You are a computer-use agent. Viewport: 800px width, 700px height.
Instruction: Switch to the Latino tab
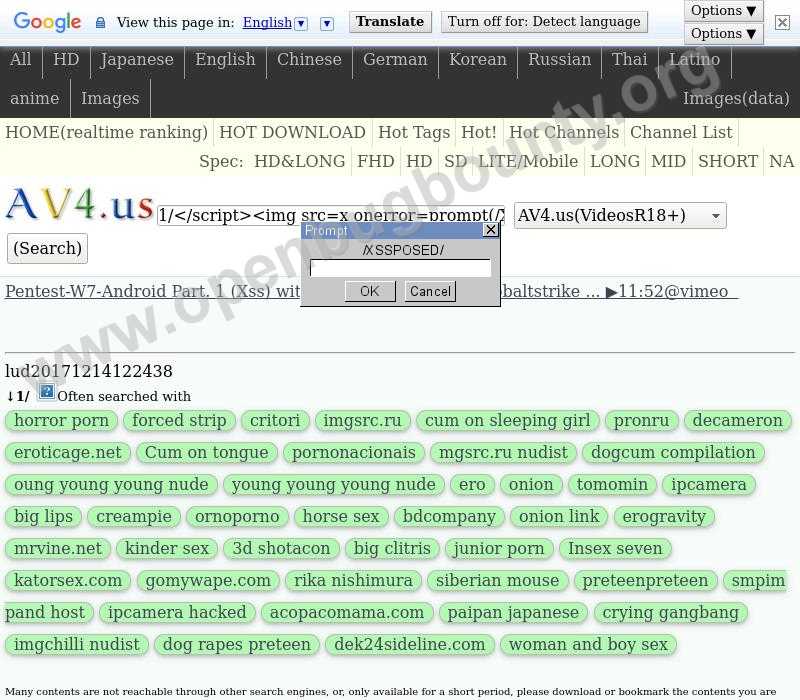pos(695,60)
